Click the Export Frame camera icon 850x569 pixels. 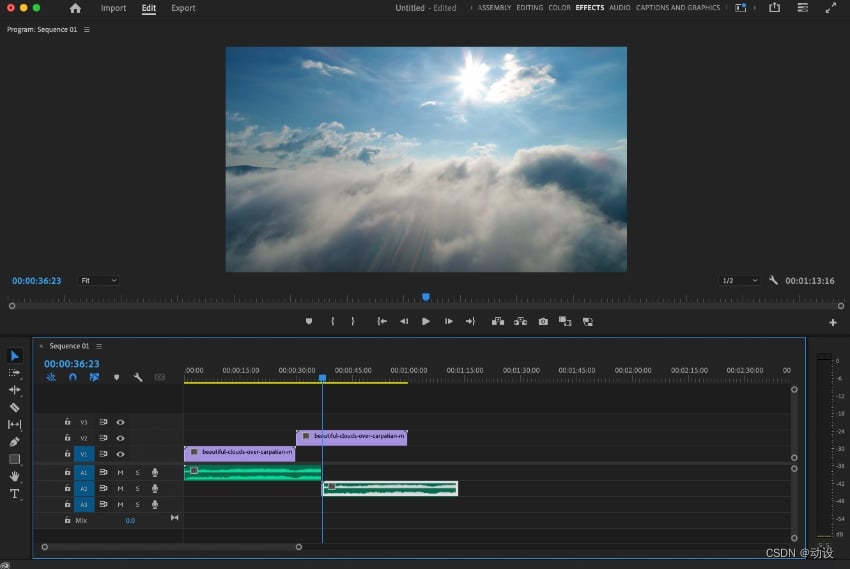(x=543, y=321)
